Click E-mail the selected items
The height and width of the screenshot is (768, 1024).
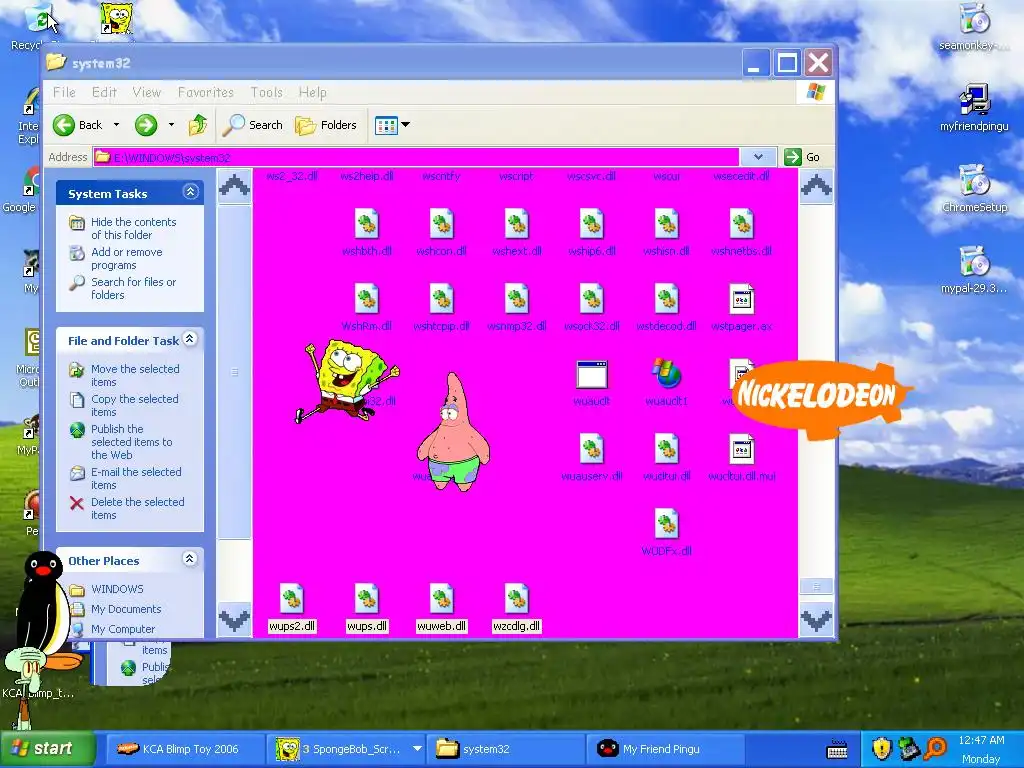click(136, 478)
